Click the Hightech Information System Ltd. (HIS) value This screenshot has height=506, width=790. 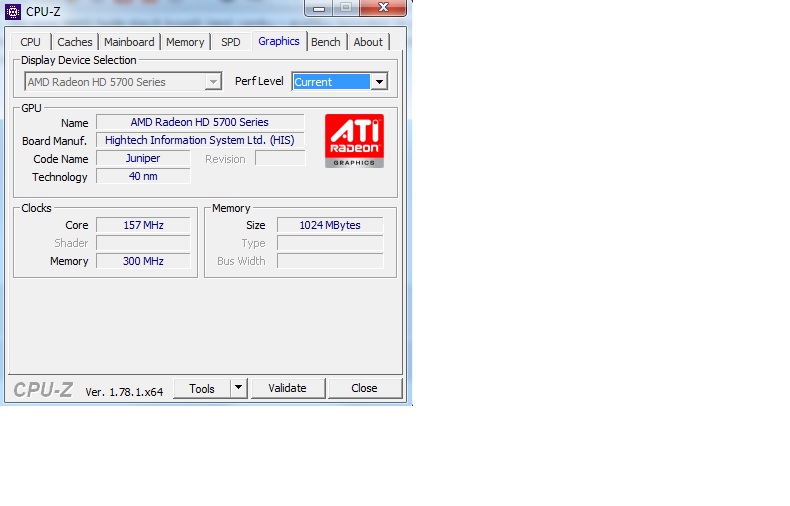[200, 140]
